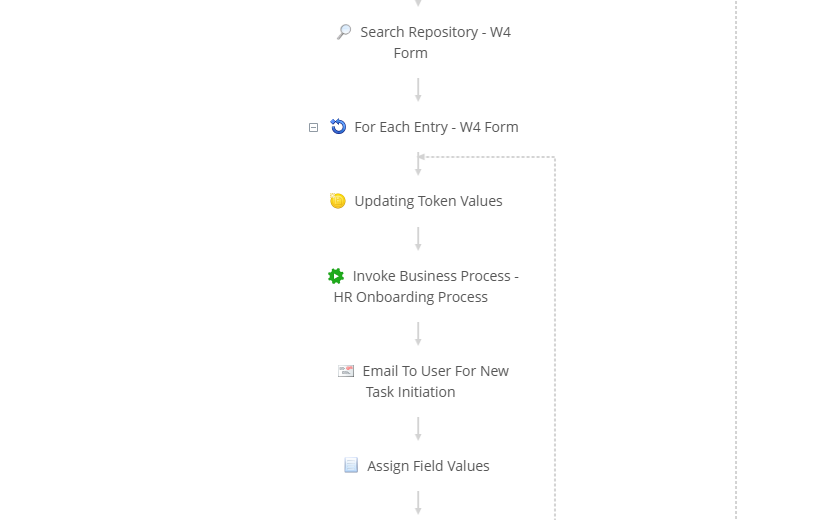
Task: Click connector arrow above Search Repository activity
Action: coord(418,4)
